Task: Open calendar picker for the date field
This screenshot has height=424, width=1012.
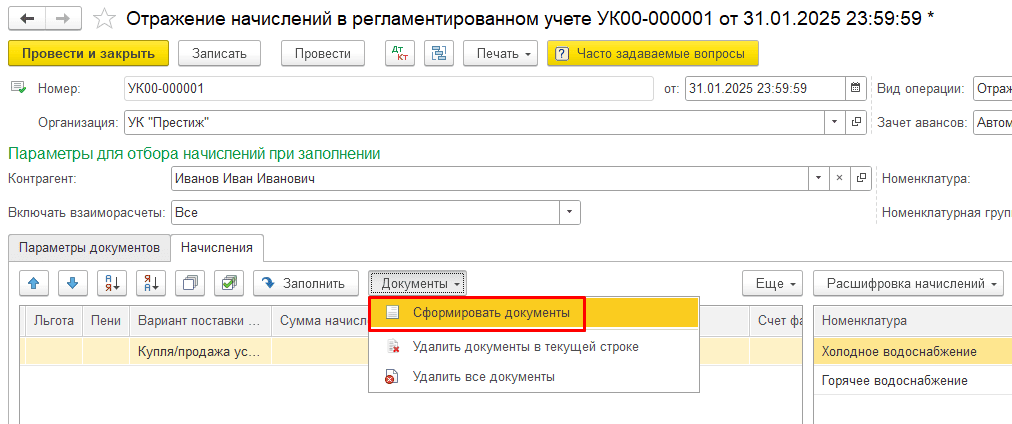Action: tap(855, 89)
